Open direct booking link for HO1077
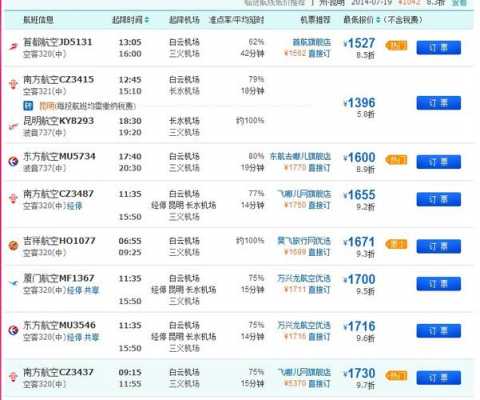The width and height of the screenshot is (480, 400). [319, 252]
